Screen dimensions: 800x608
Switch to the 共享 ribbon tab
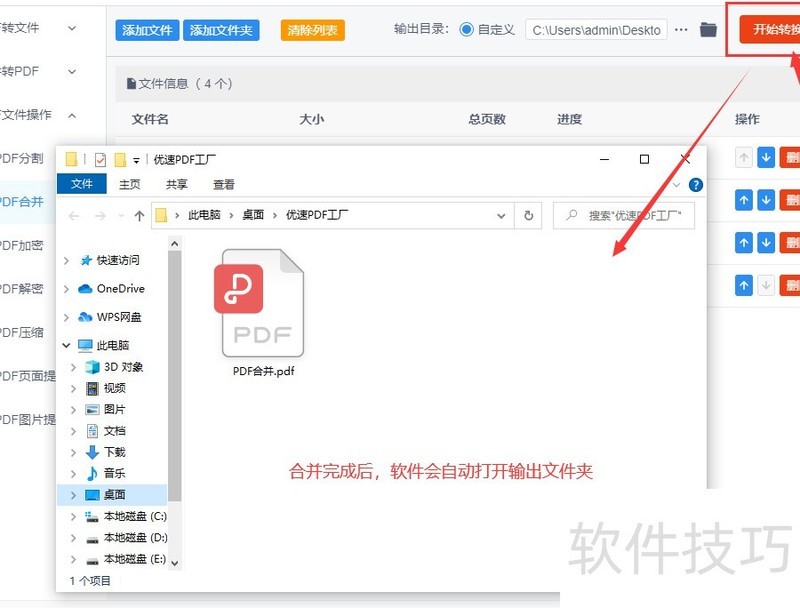[x=177, y=184]
